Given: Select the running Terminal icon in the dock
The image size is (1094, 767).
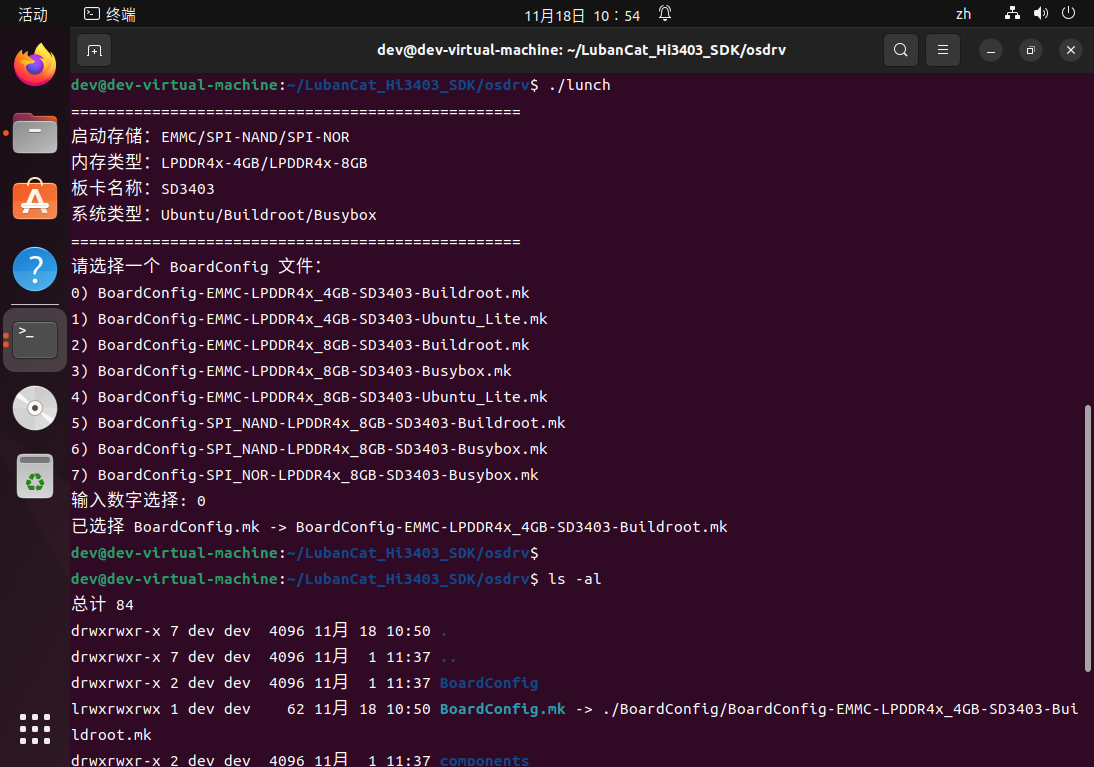Looking at the screenshot, I should [x=34, y=338].
